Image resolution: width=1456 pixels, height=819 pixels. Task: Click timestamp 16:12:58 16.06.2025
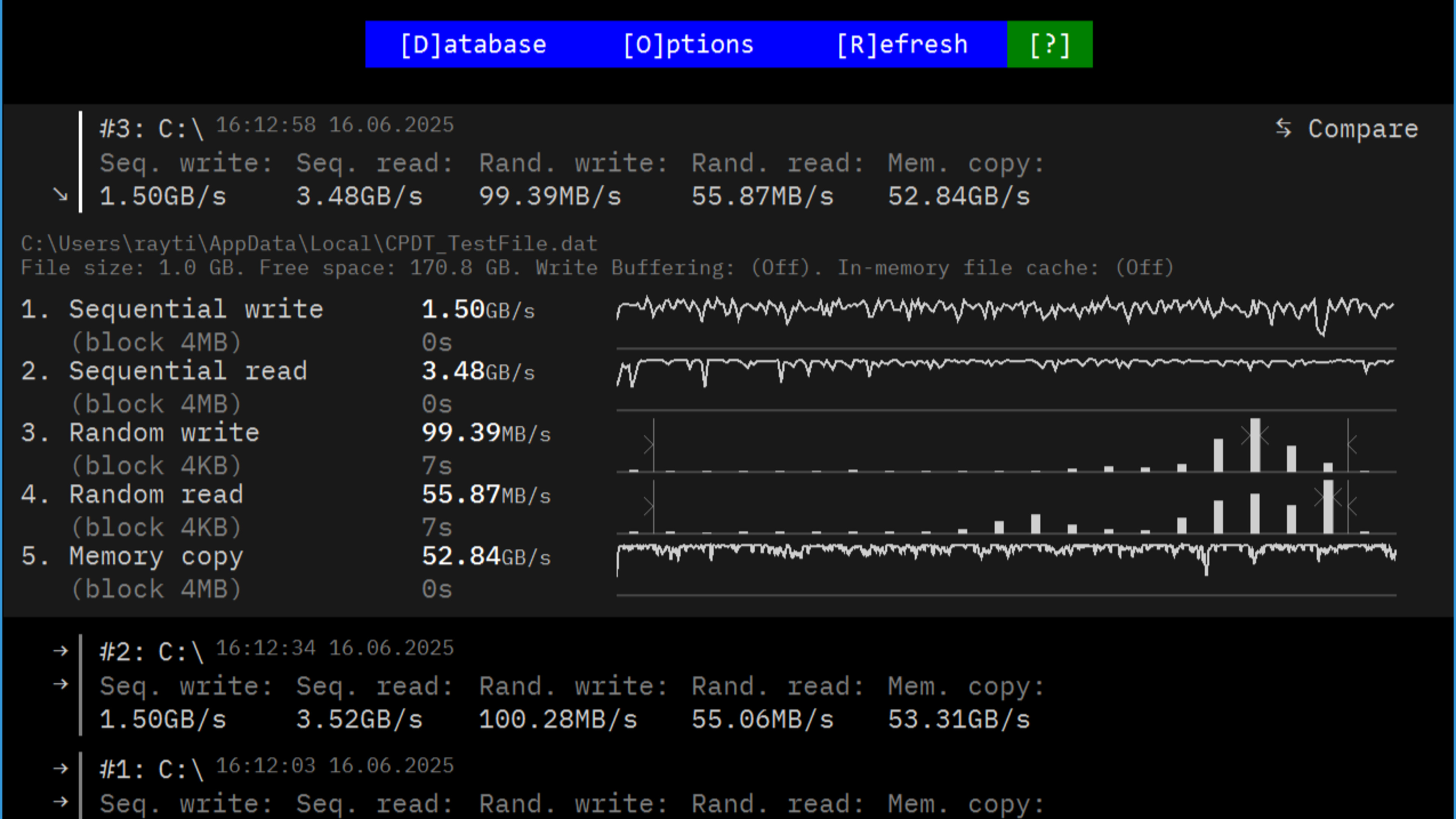pos(335,125)
